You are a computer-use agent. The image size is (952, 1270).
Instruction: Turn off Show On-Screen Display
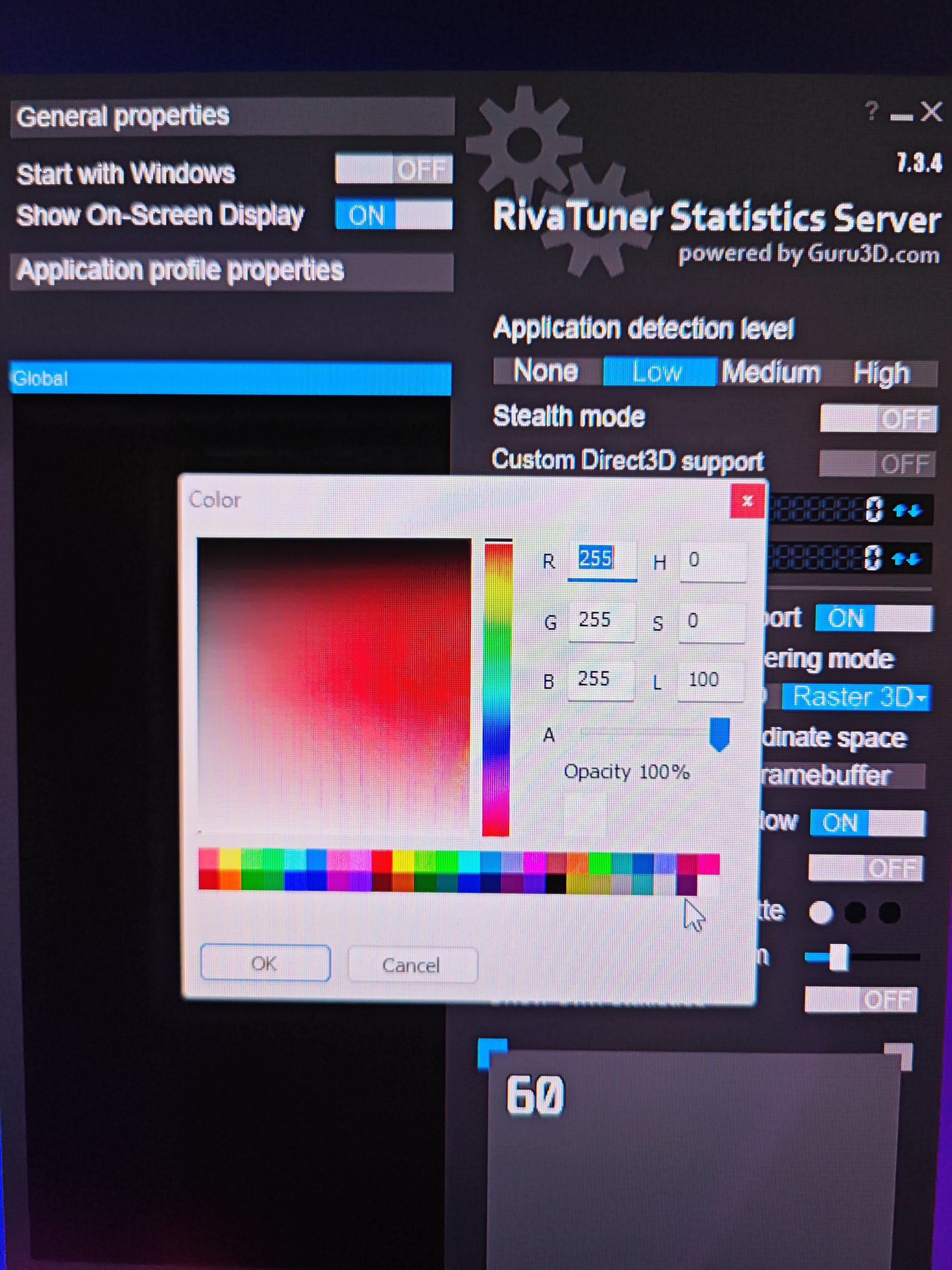pos(394,215)
